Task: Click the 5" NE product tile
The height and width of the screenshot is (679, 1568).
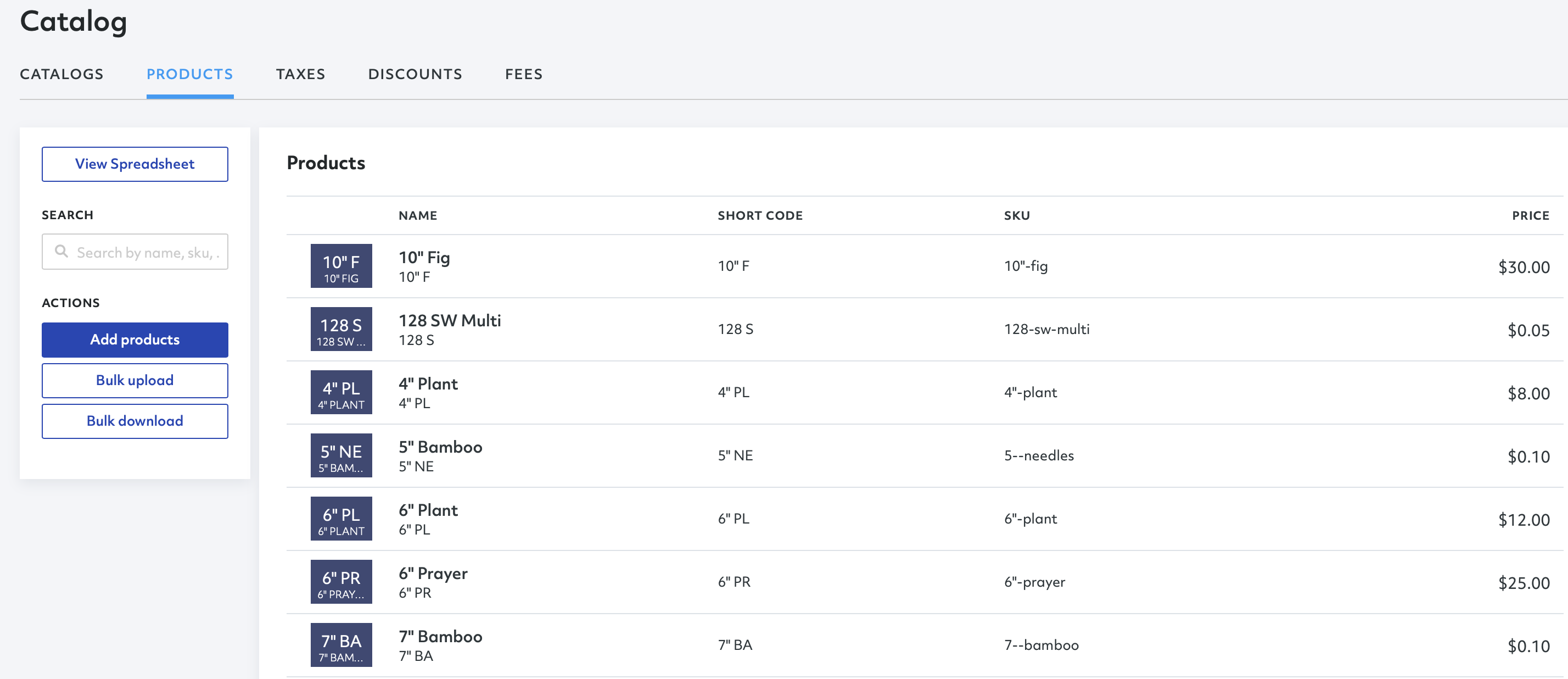Action: click(x=341, y=455)
